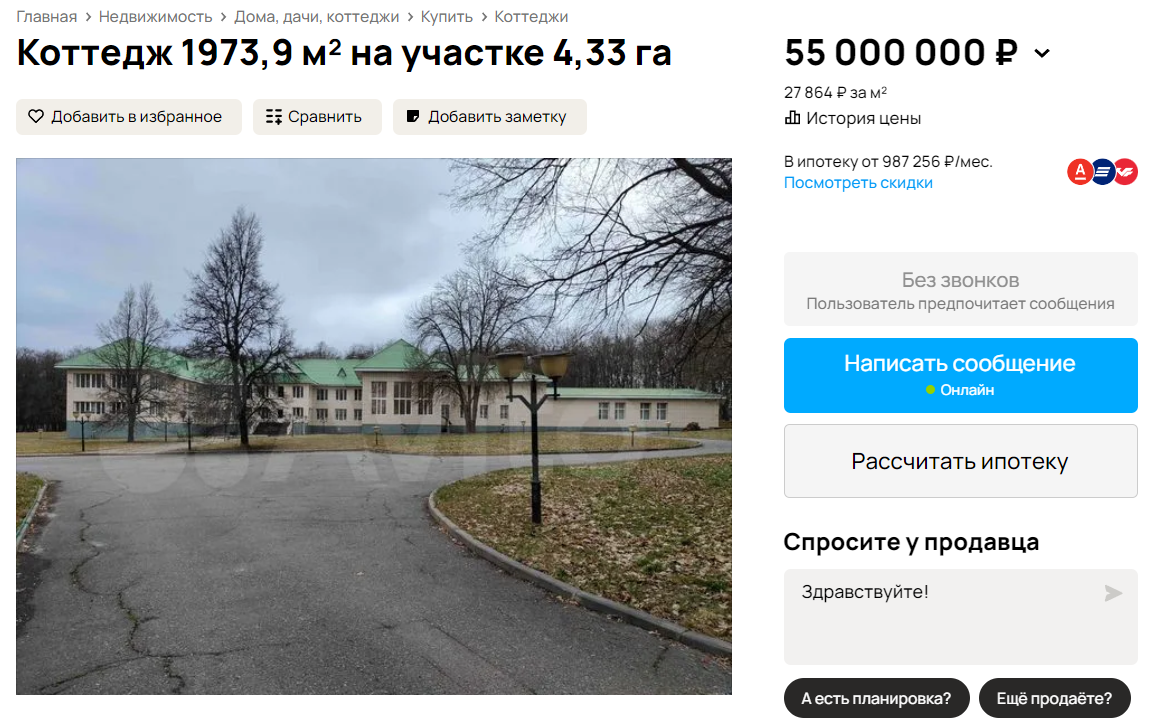Click the compare list icon
The image size is (1169, 719).
pos(274,116)
